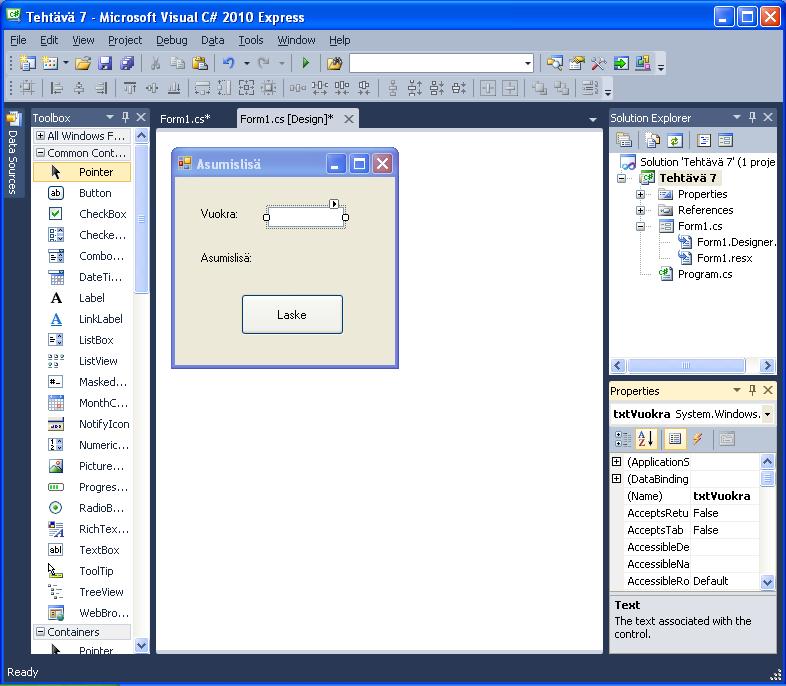Open the Properties object selector dropdown
This screenshot has width=786, height=686.
[767, 414]
